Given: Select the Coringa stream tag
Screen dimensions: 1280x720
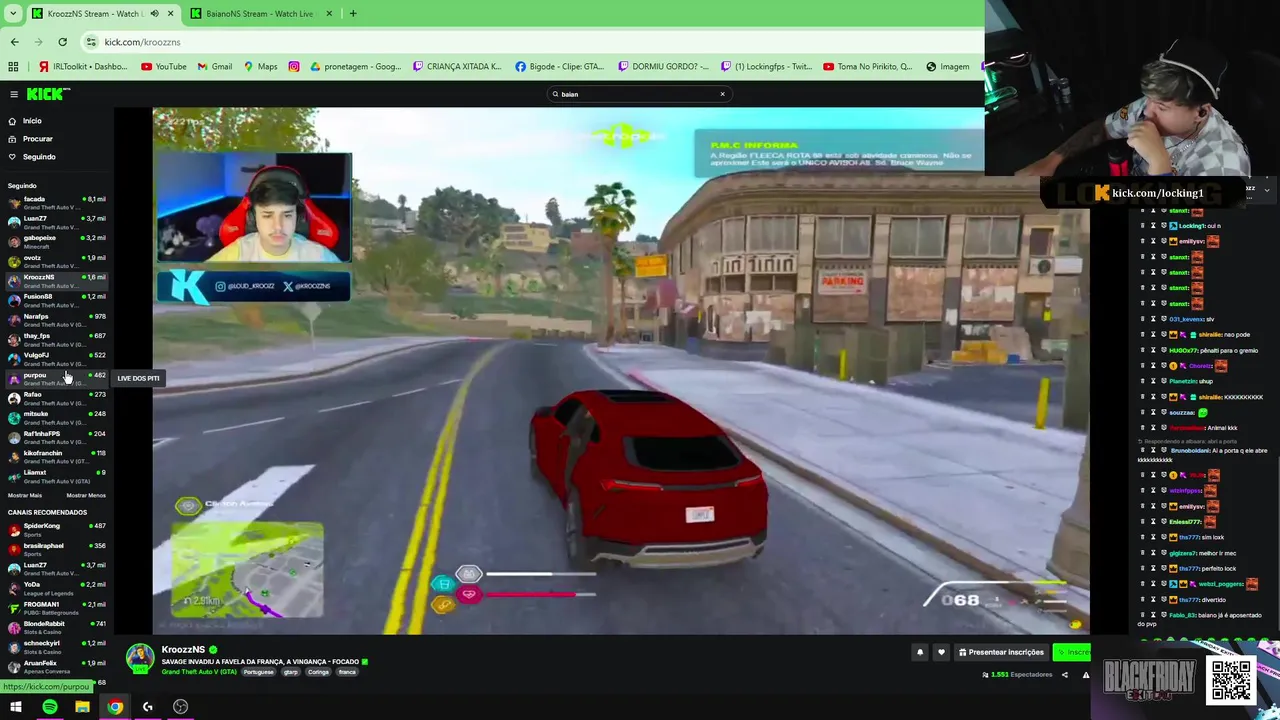Looking at the screenshot, I should [x=318, y=672].
